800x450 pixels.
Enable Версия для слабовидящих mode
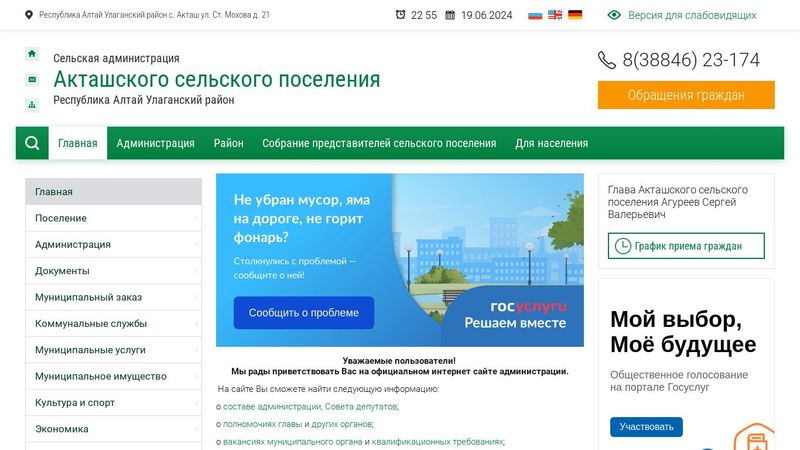tap(689, 15)
